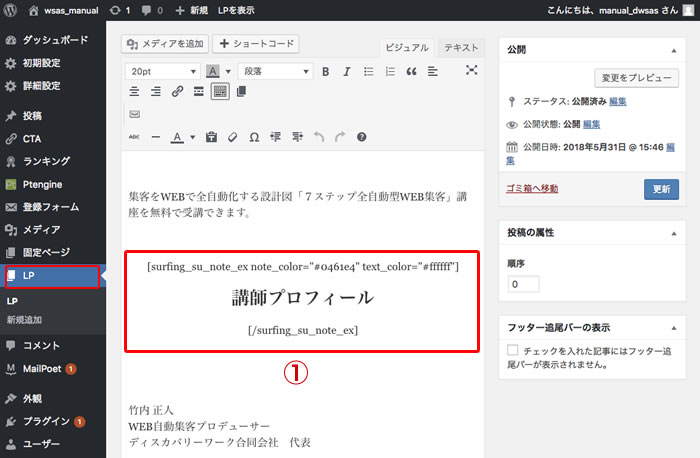The height and width of the screenshot is (458, 700).
Task: Open the 段落 paragraph format dropdown
Action: 275,71
